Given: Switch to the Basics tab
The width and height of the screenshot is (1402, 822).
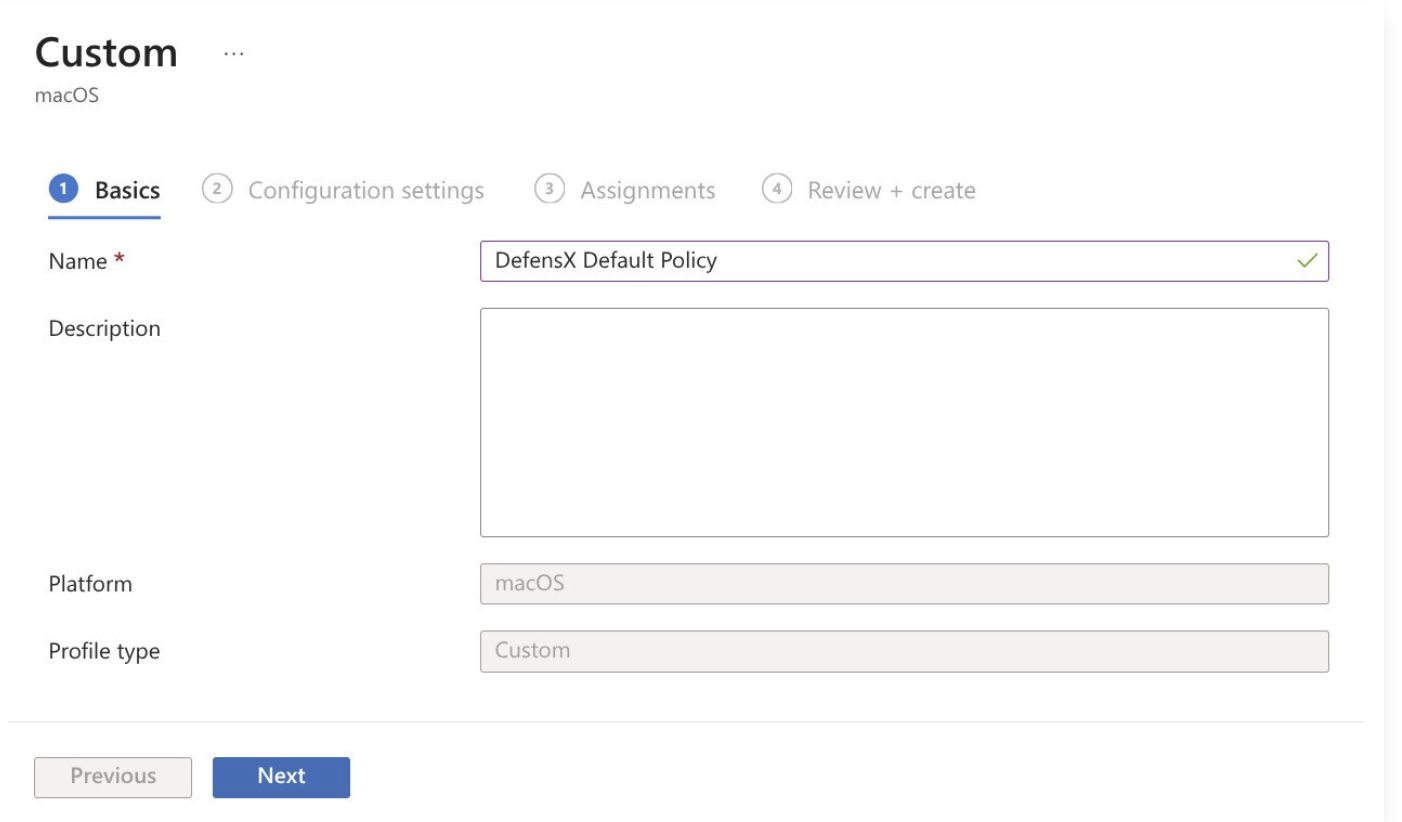Looking at the screenshot, I should tap(127, 190).
